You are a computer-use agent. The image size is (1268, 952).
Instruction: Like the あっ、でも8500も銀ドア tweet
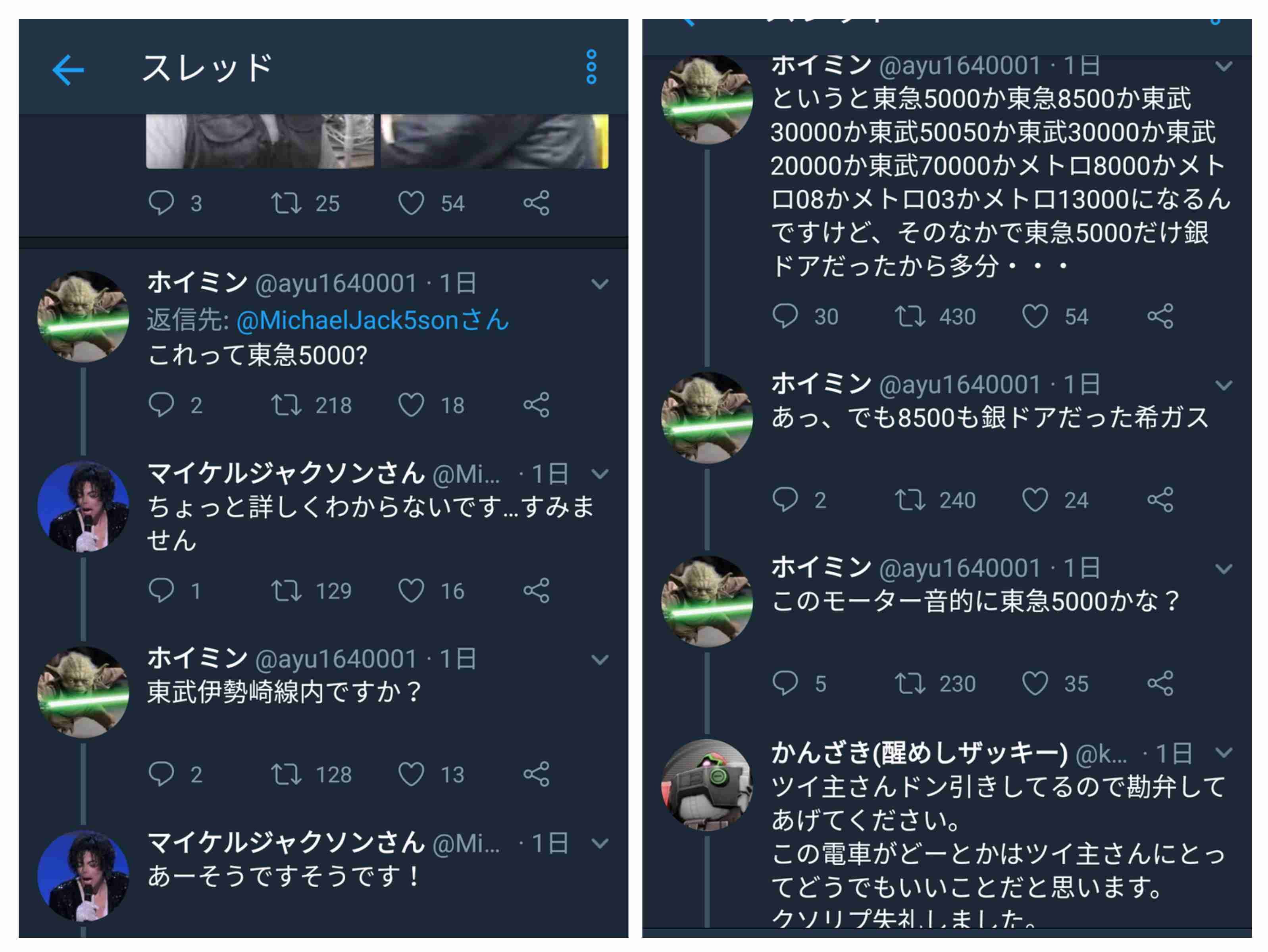pyautogui.click(x=1035, y=499)
